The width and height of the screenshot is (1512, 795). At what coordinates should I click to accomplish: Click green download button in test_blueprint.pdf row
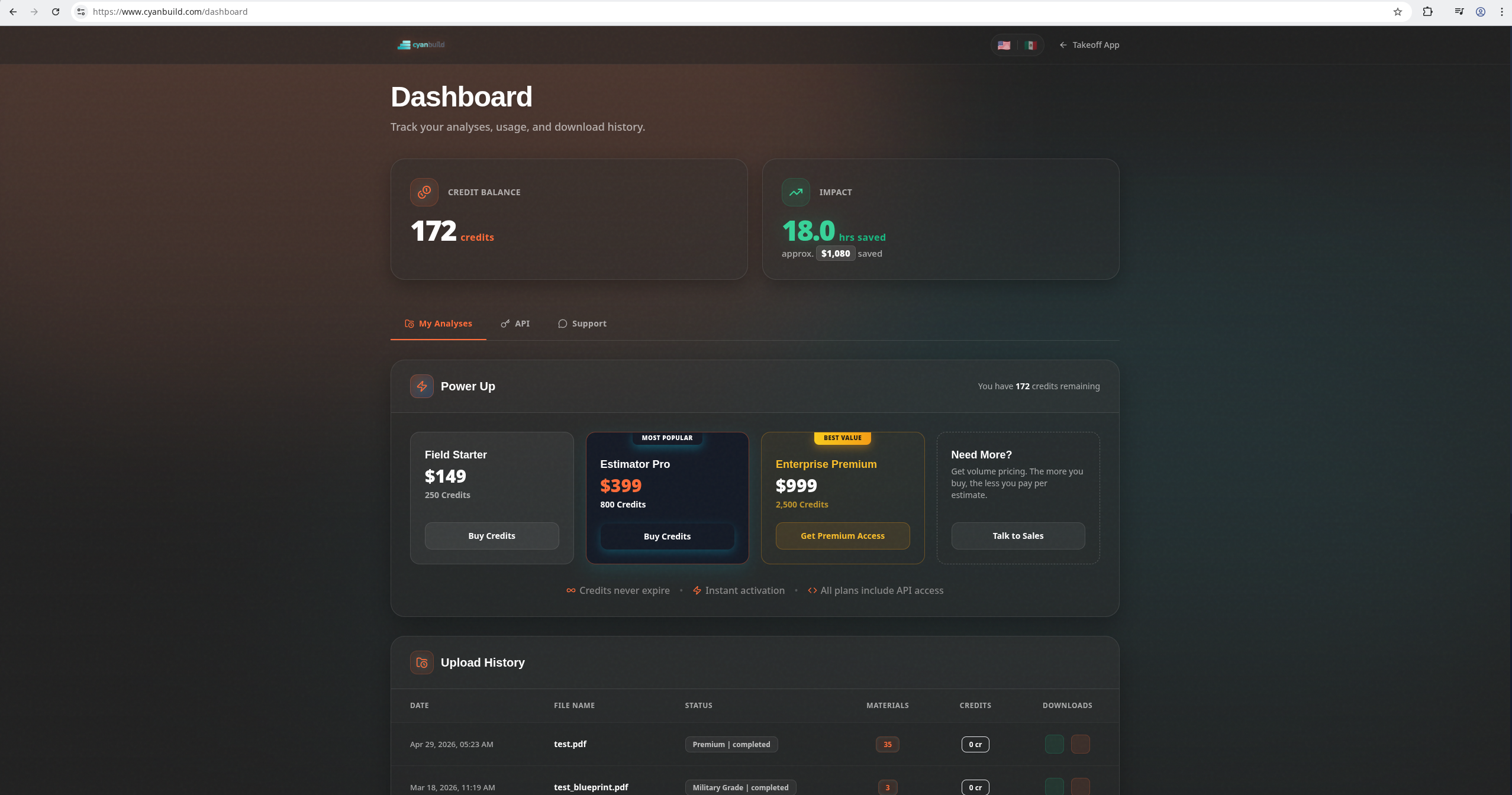click(x=1055, y=787)
